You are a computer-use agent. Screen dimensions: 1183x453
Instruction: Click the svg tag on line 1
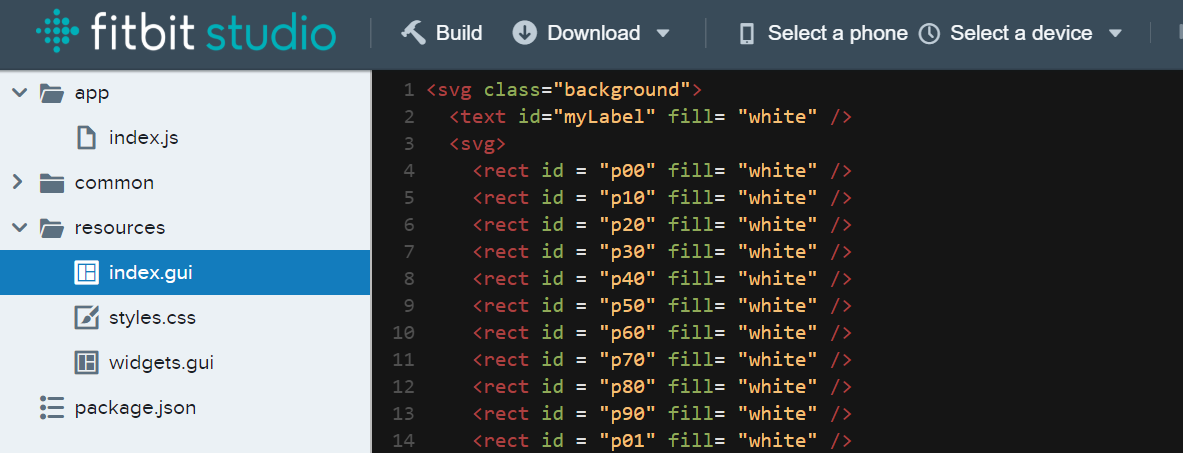pyautogui.click(x=450, y=91)
